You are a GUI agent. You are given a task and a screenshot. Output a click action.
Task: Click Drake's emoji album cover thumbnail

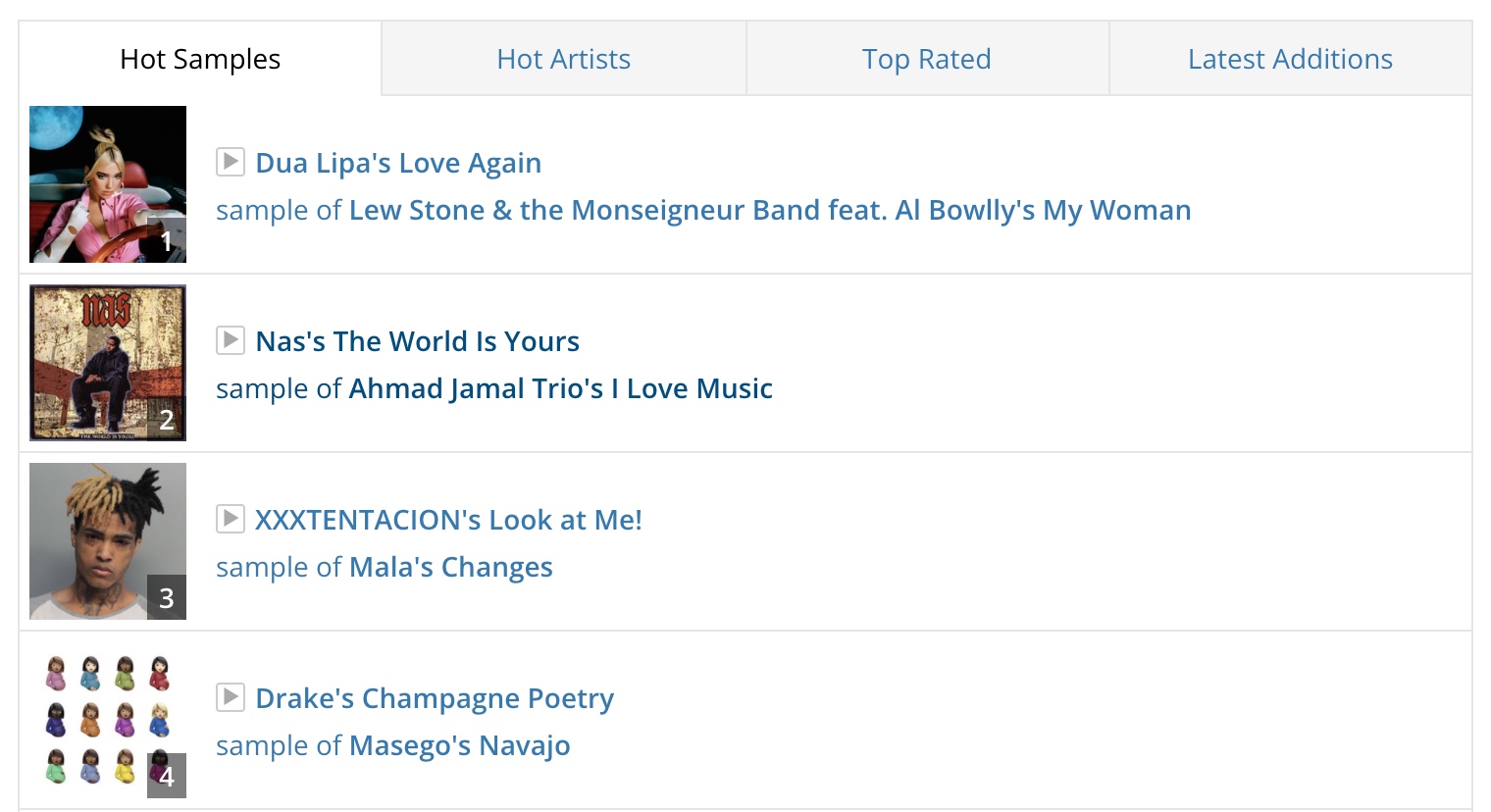(x=108, y=720)
